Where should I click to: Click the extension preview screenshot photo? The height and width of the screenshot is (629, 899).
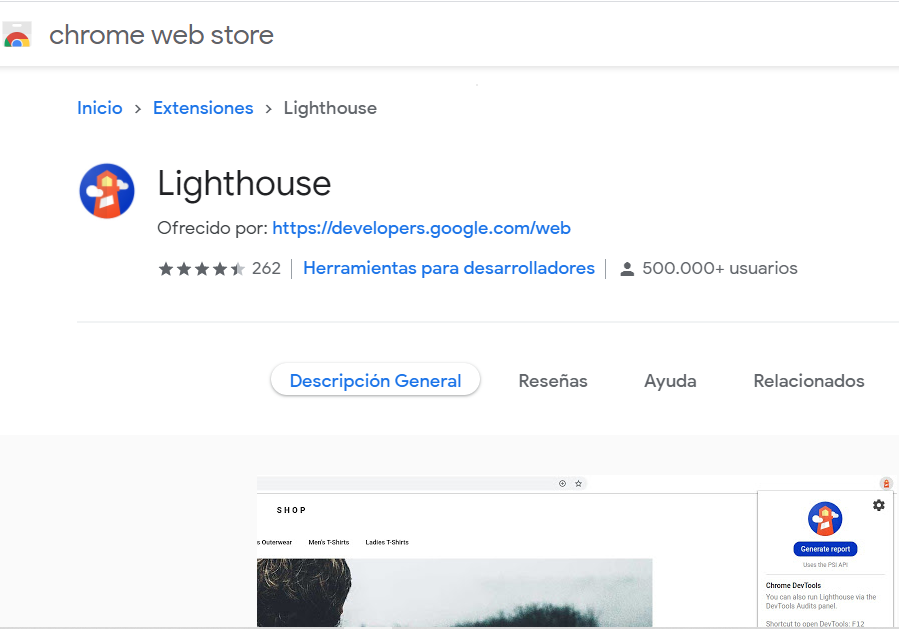[x=455, y=593]
